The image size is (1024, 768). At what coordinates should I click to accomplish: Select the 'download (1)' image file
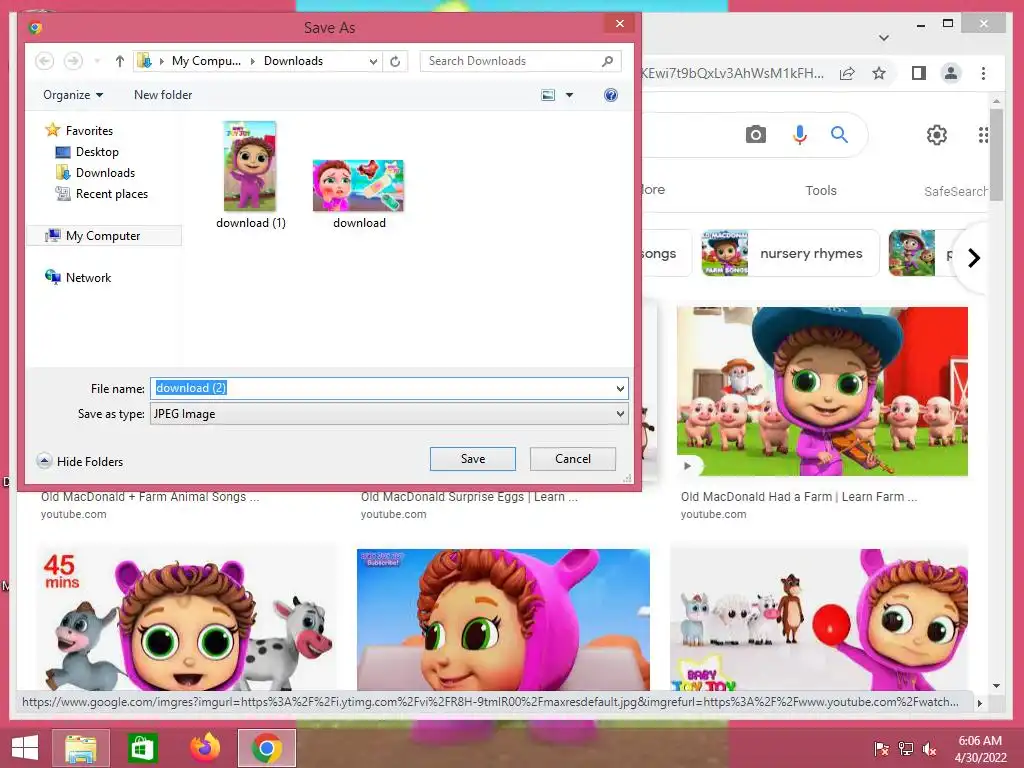pyautogui.click(x=251, y=175)
